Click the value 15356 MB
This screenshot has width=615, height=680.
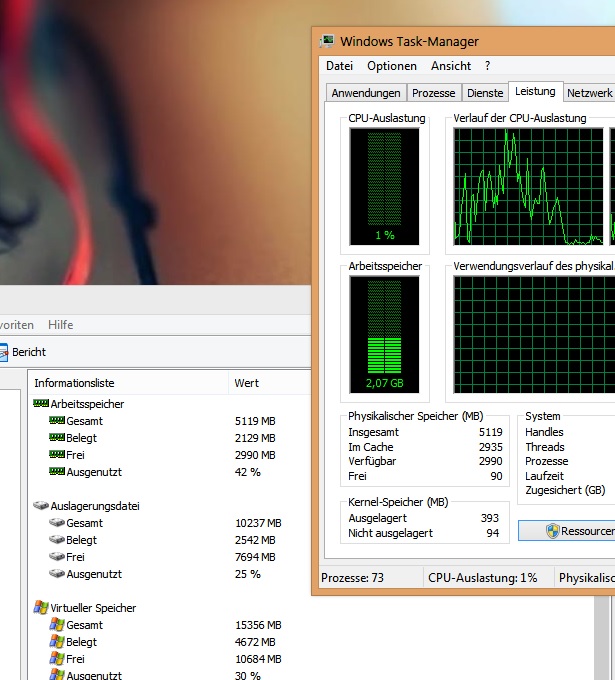[258, 625]
